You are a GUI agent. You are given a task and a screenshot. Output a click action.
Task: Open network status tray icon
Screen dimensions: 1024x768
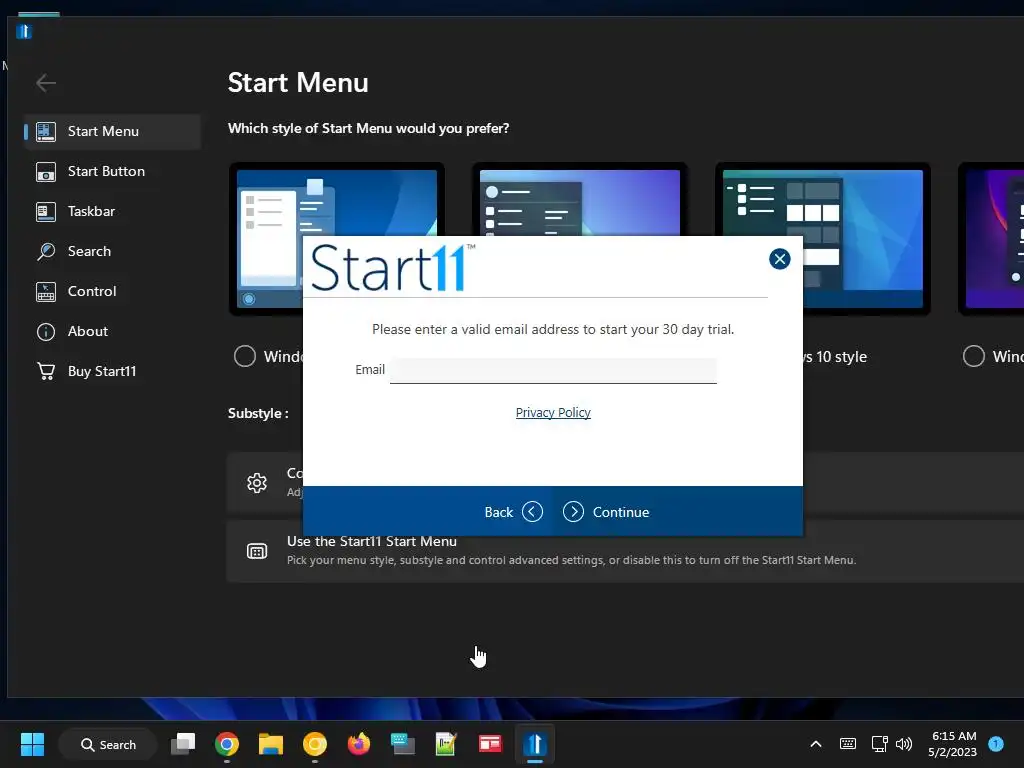[x=880, y=744]
